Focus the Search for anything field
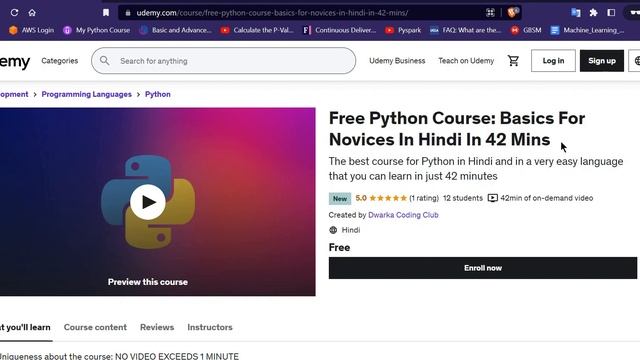 (223, 61)
